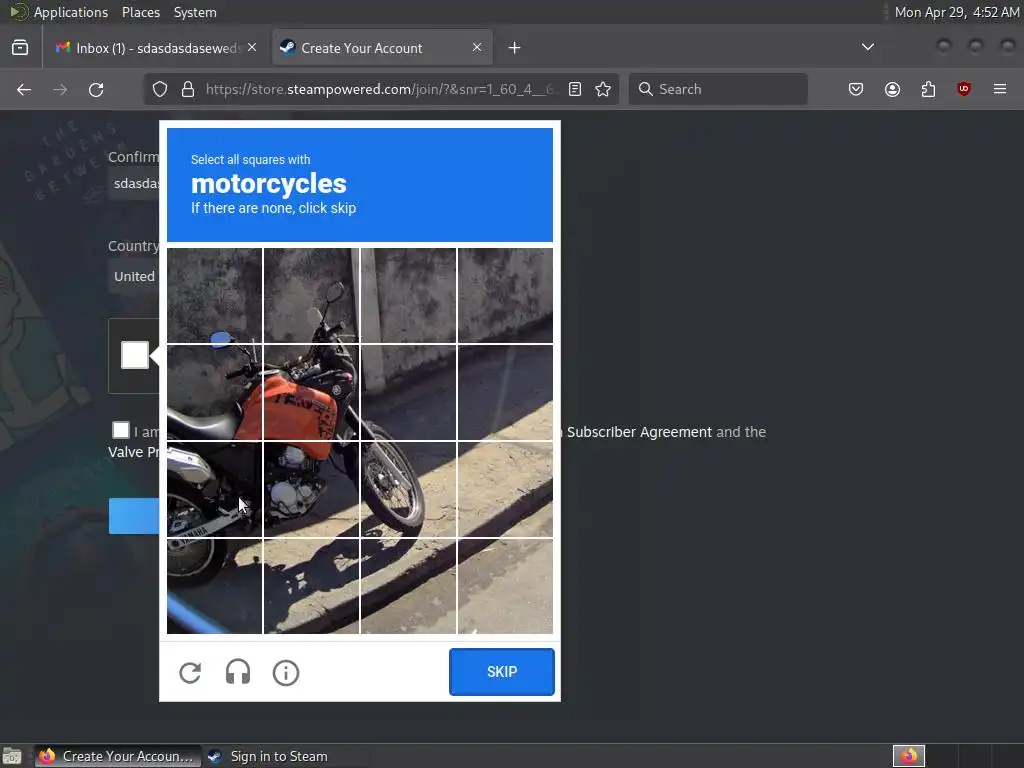The width and height of the screenshot is (1024, 768).
Task: Refresh the captcha challenge
Action: click(x=190, y=673)
